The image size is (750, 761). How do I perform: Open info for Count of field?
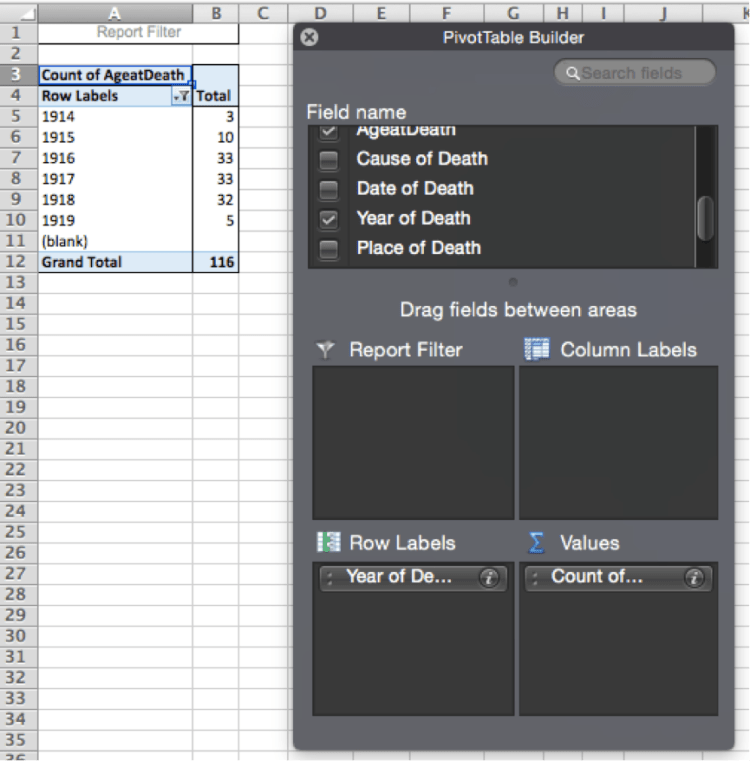click(x=694, y=577)
